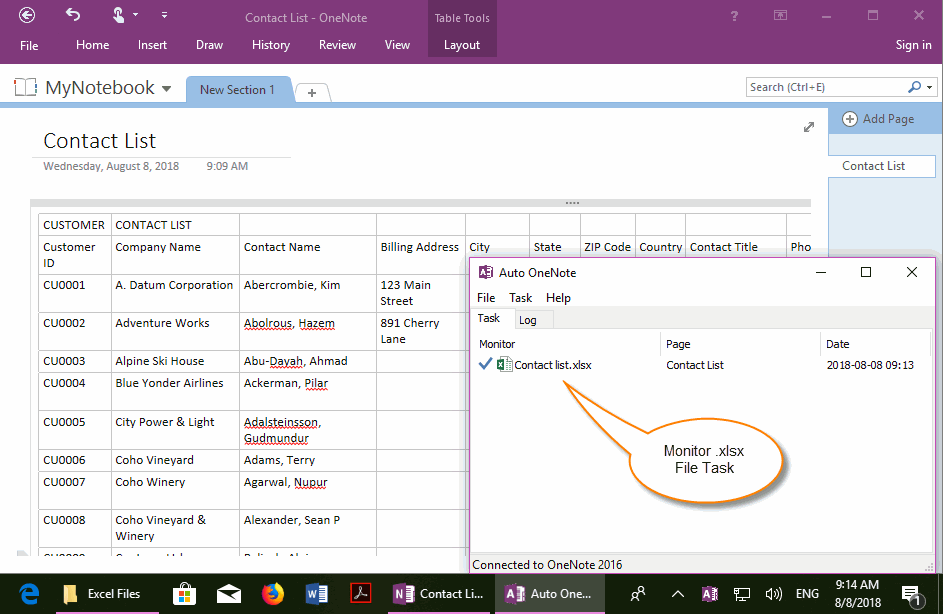Open Excel Files folder on taskbar
Viewport: 943px width, 614px height.
(108, 594)
